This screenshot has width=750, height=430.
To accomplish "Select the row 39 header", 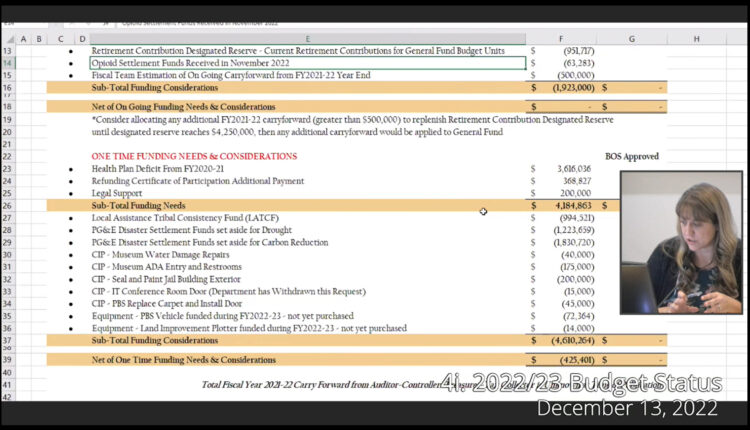I will point(9,359).
